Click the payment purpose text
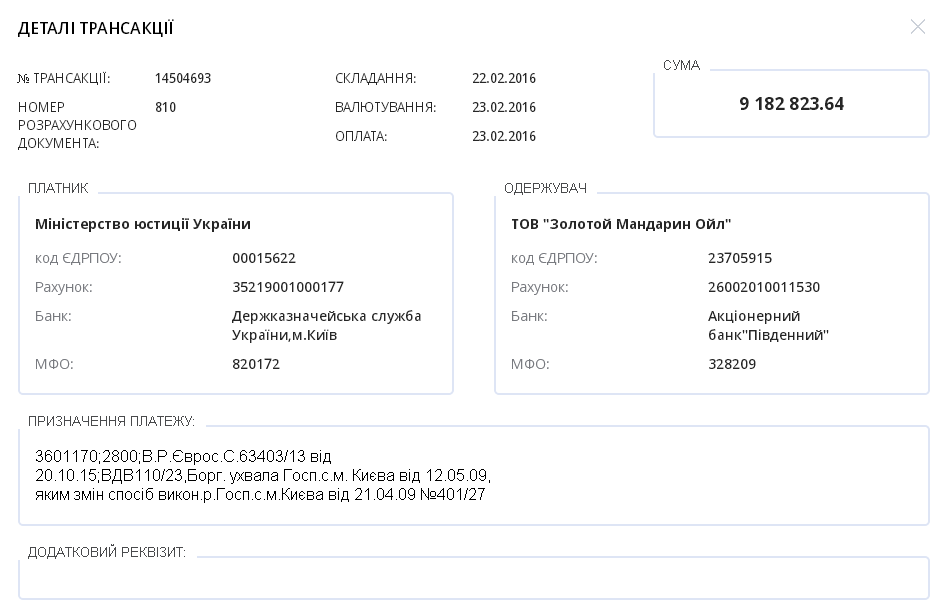The height and width of the screenshot is (608, 941). [262, 475]
